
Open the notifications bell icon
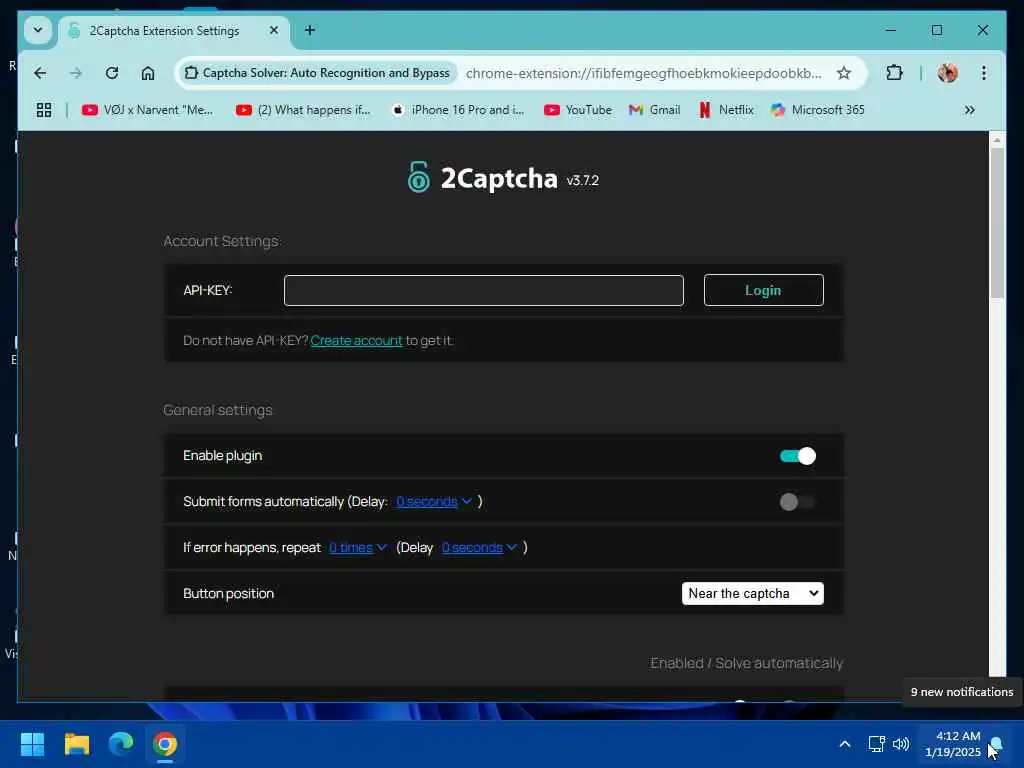click(996, 744)
